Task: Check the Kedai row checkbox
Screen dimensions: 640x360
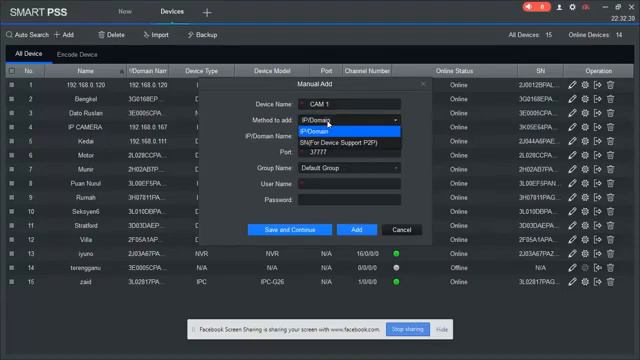Action: [x=12, y=141]
